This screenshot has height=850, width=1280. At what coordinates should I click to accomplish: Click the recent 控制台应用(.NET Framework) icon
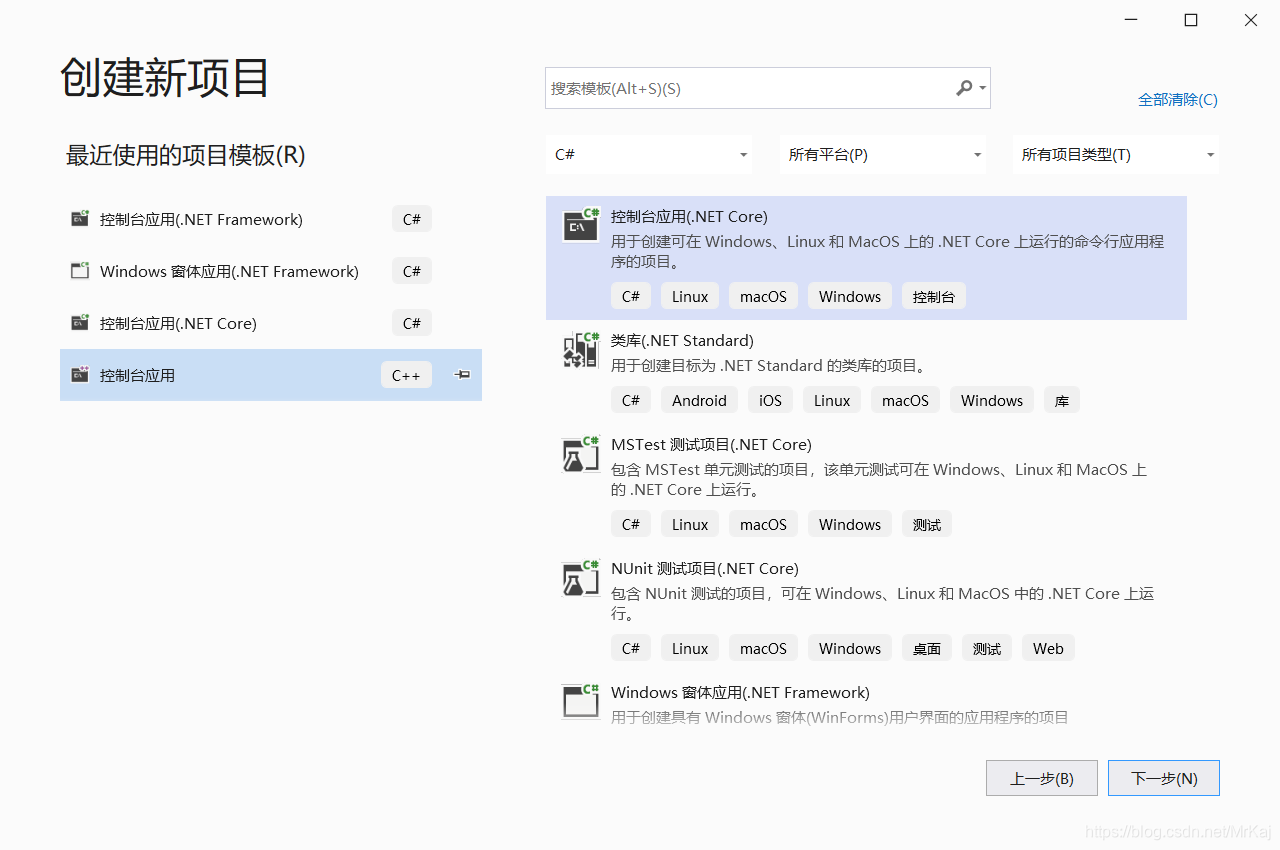pyautogui.click(x=80, y=219)
